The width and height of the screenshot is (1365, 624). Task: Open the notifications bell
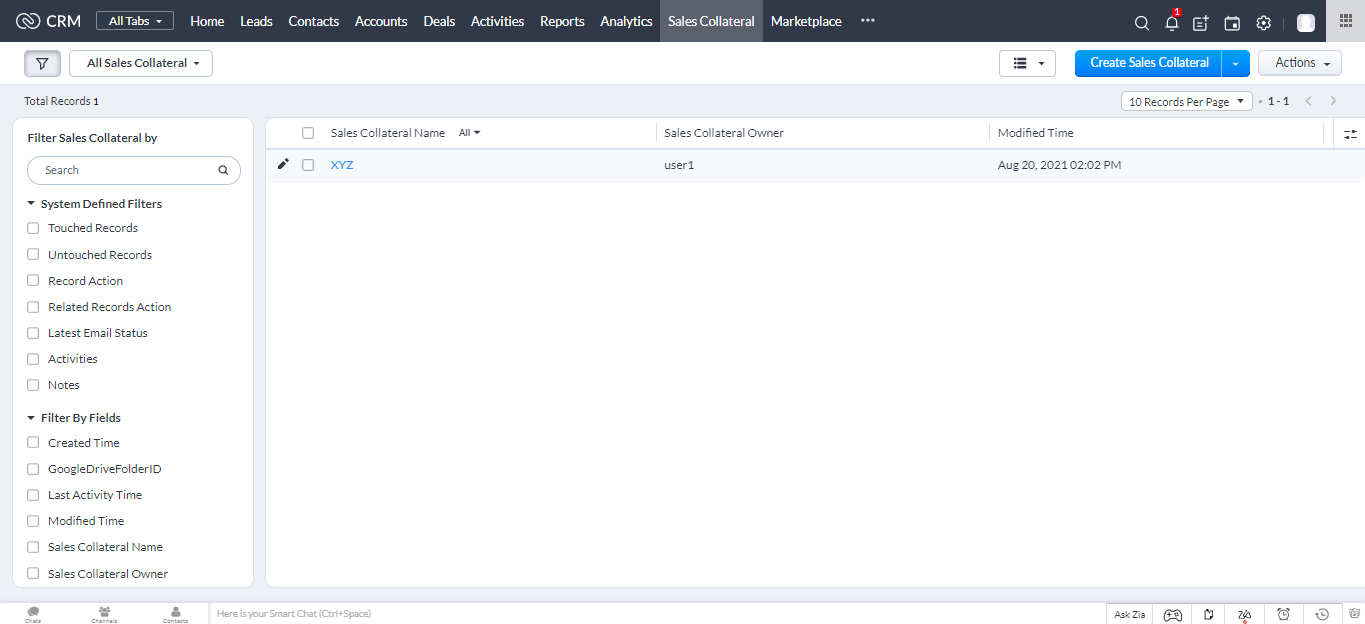(1171, 22)
